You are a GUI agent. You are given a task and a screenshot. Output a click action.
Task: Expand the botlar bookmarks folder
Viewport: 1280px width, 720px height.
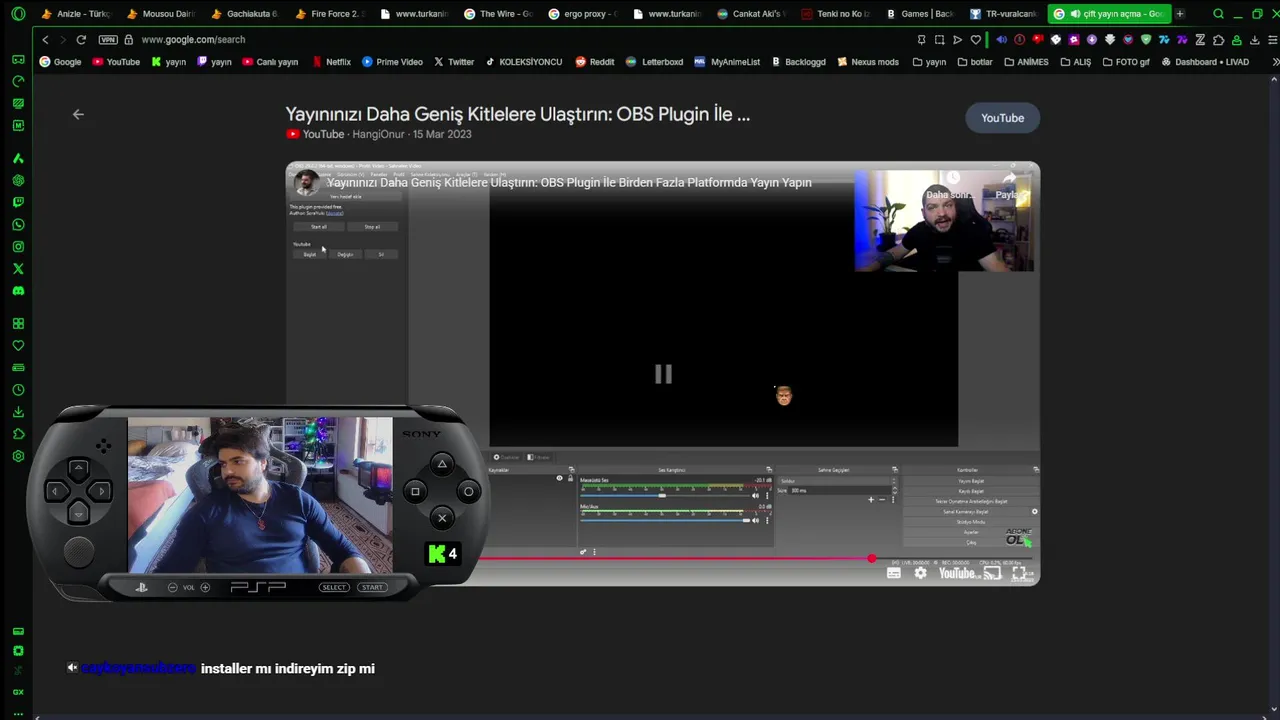click(974, 62)
